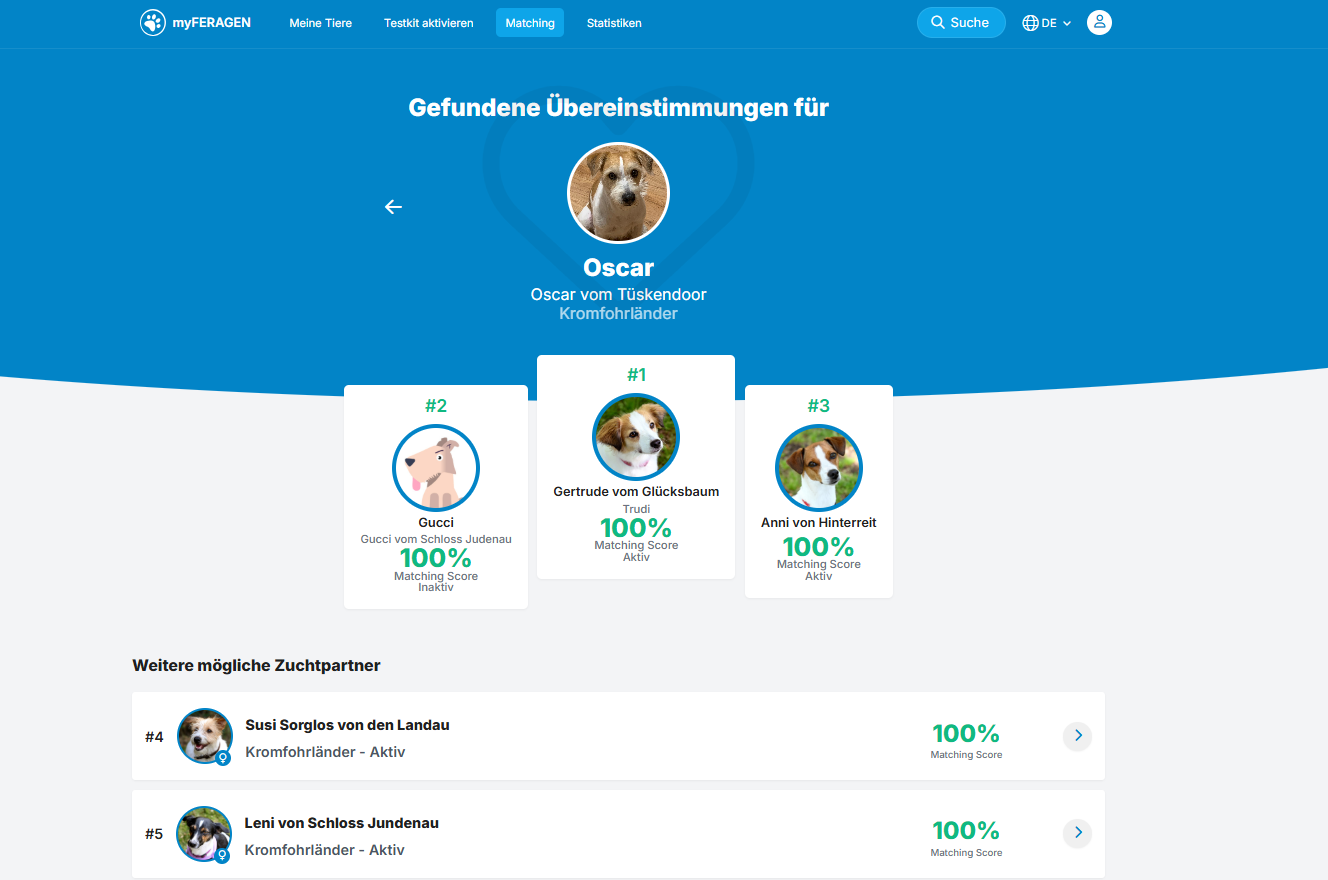Click Oscar's profile photo

click(x=618, y=193)
